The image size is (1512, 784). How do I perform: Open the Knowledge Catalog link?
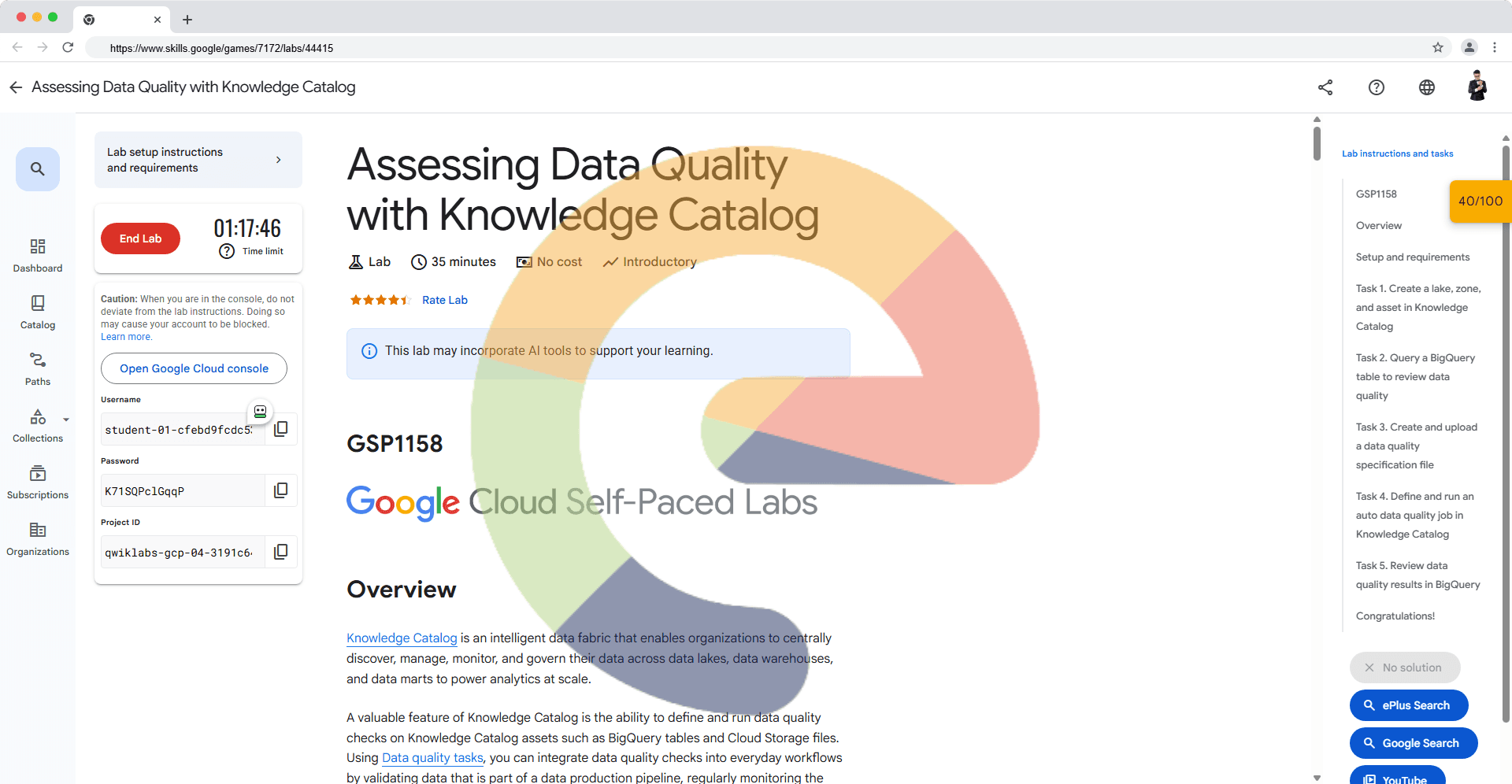pos(402,638)
